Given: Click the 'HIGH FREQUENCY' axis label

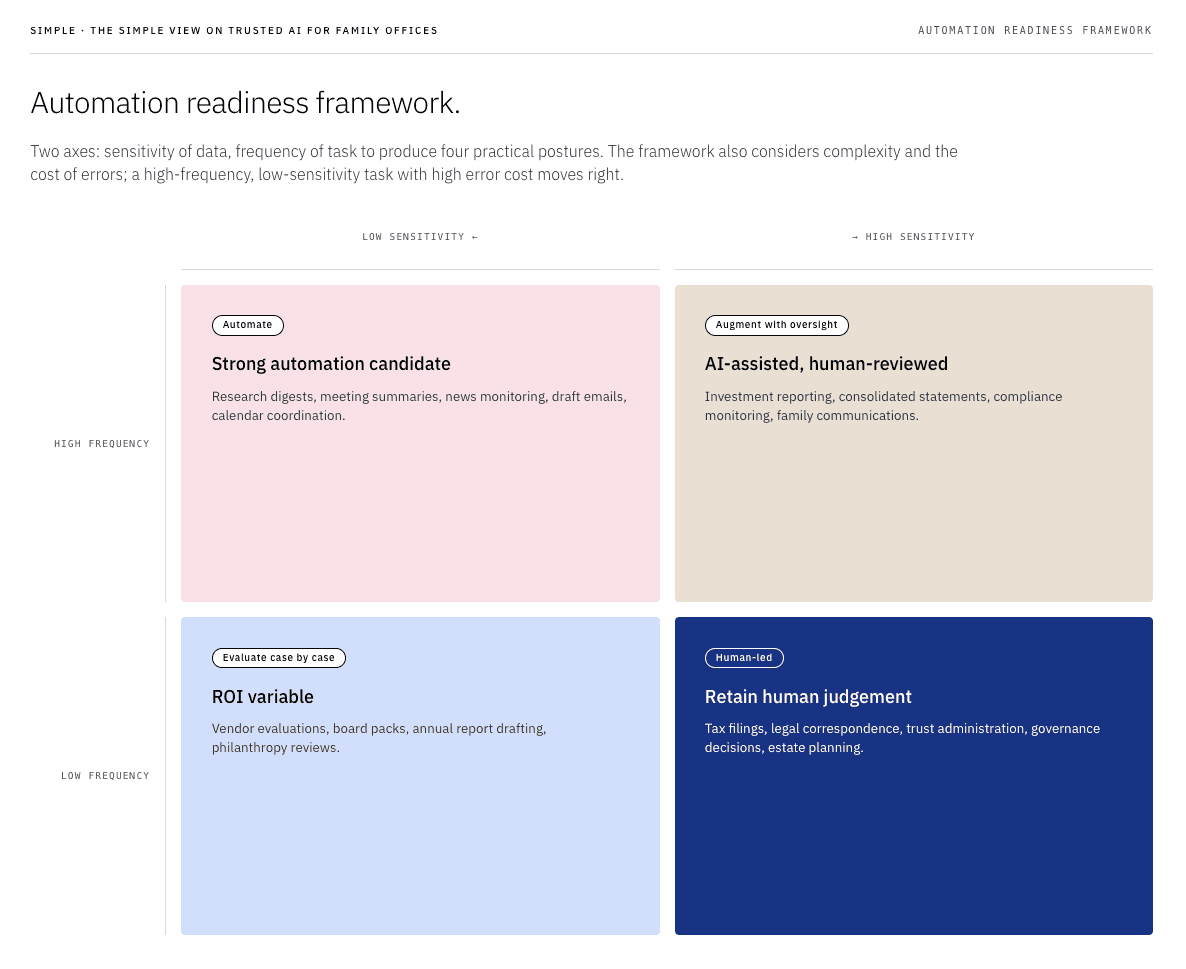Looking at the screenshot, I should click(101, 444).
